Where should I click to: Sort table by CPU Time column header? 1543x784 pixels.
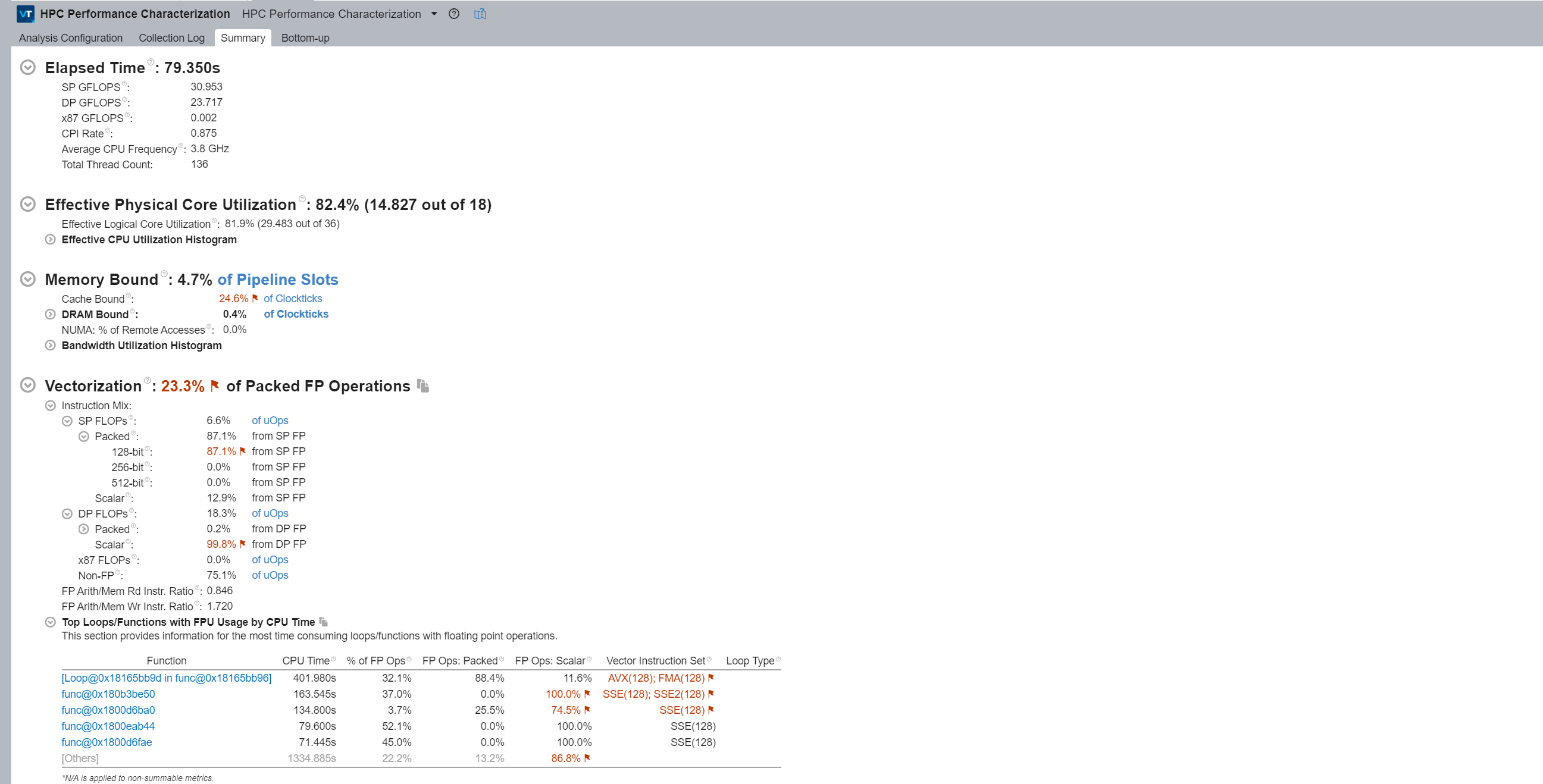[305, 661]
